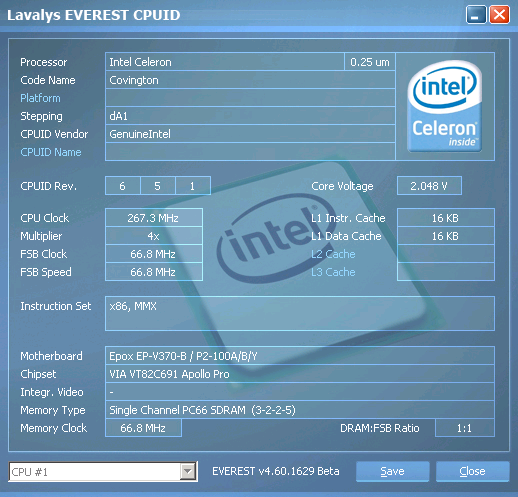
Task: Click the 'Lavalys EVEREST CPUID' title bar text
Action: [94, 15]
